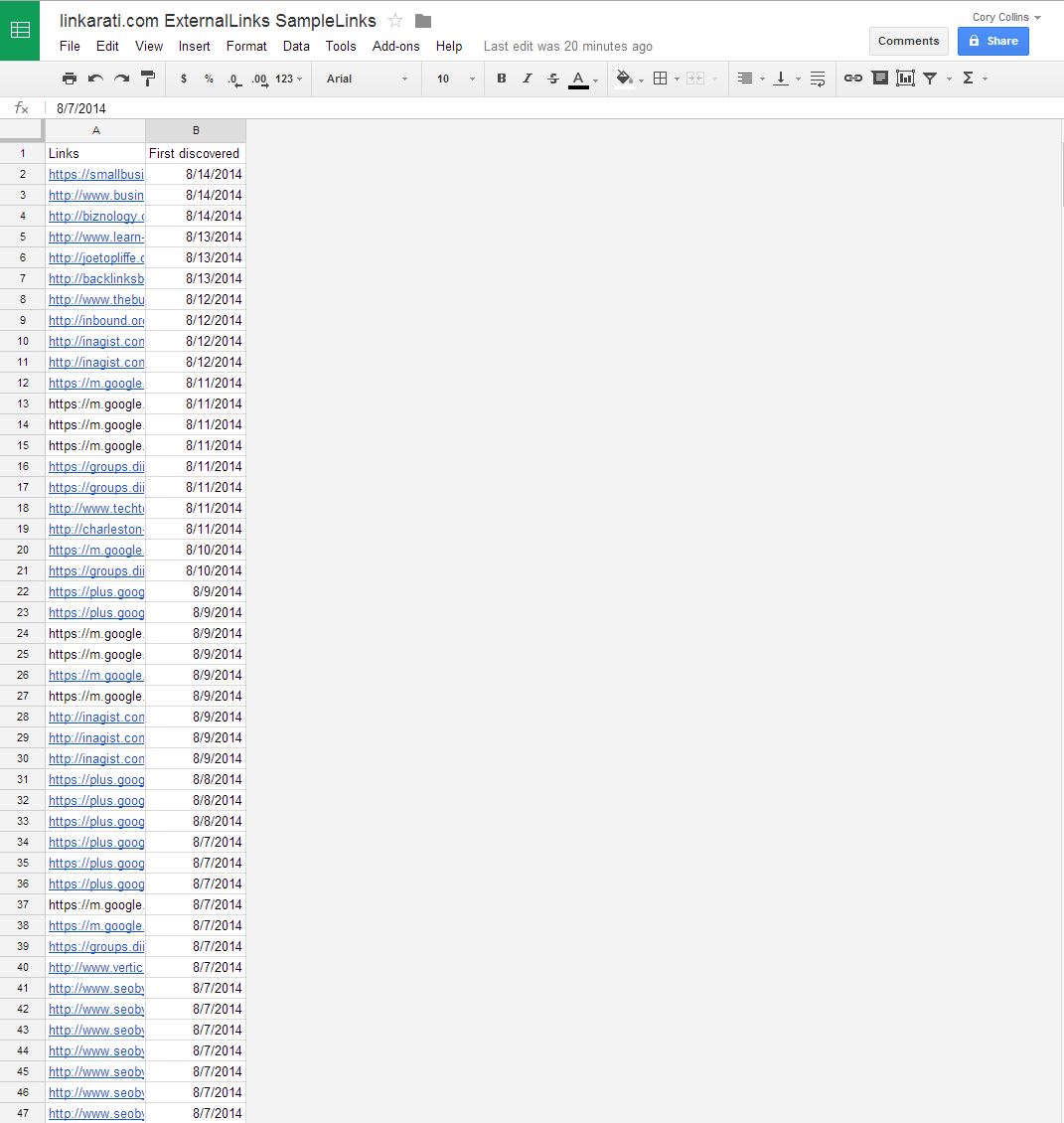Insert a link into the cell
Image resolution: width=1064 pixels, height=1123 pixels.
click(x=852, y=78)
